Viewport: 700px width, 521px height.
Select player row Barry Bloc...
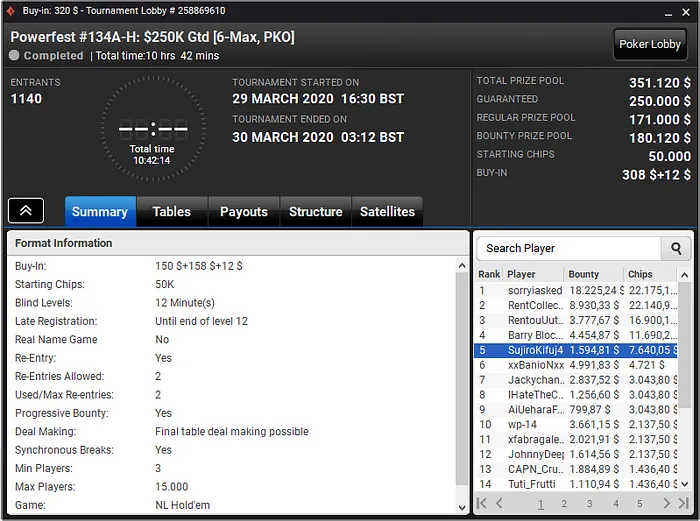tap(576, 335)
